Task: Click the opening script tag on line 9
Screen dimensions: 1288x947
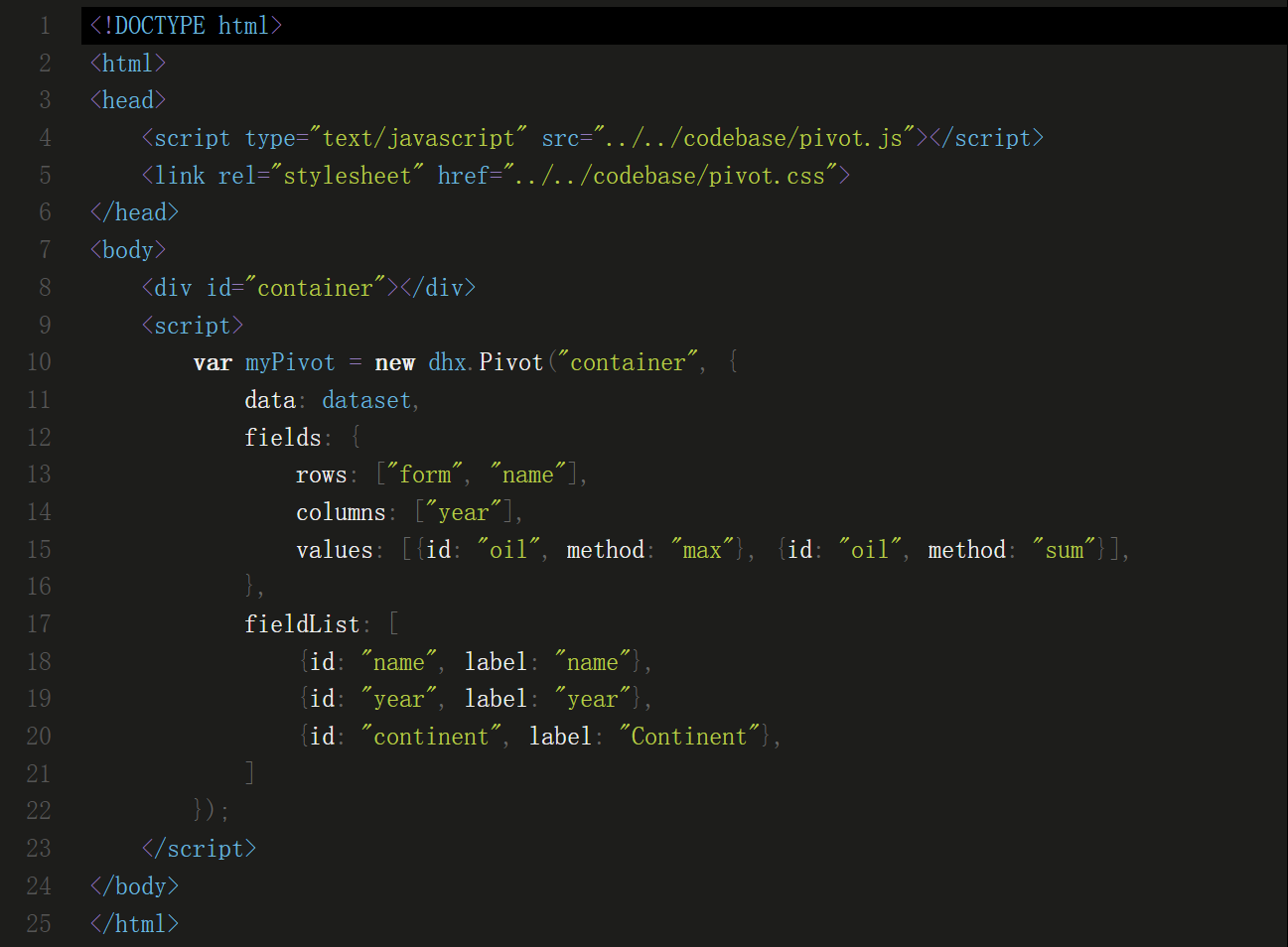Action: pos(193,326)
